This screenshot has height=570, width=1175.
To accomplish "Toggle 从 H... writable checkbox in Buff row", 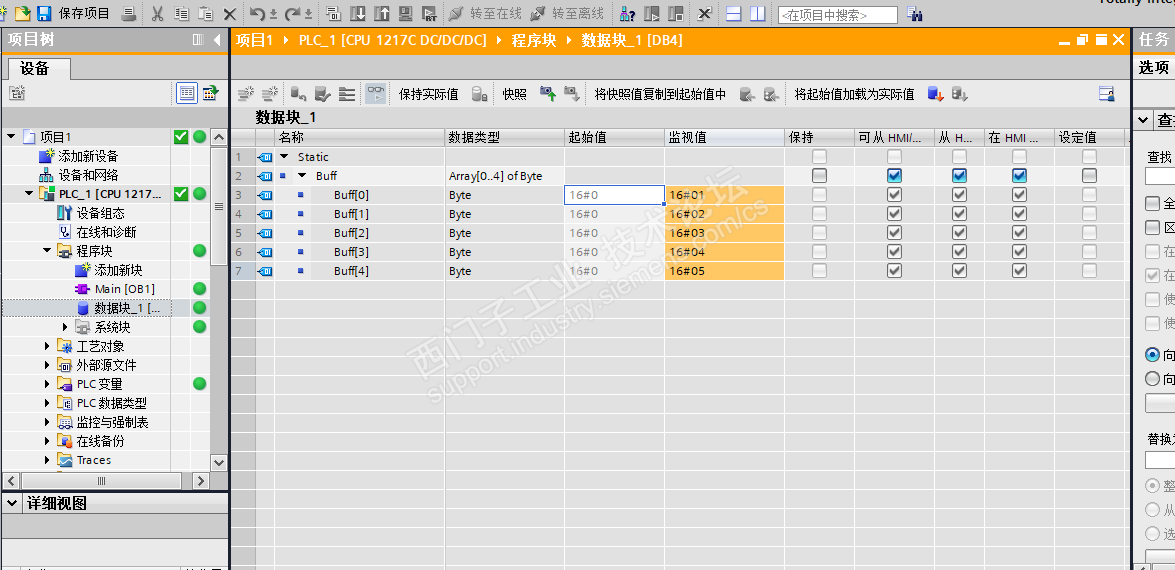I will pyautogui.click(x=959, y=176).
